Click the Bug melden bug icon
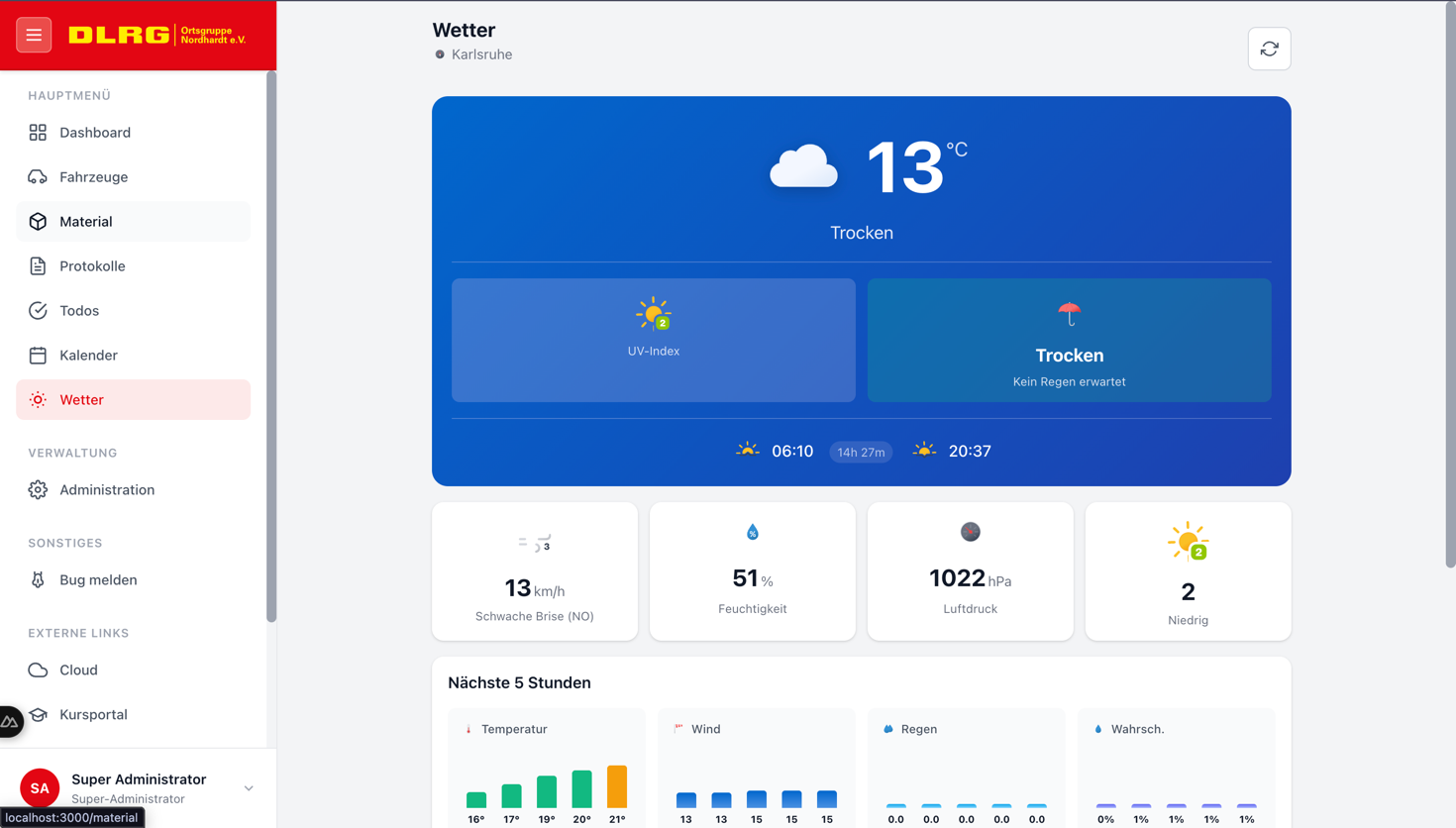Screen dimensions: 1456x828 pos(38,580)
